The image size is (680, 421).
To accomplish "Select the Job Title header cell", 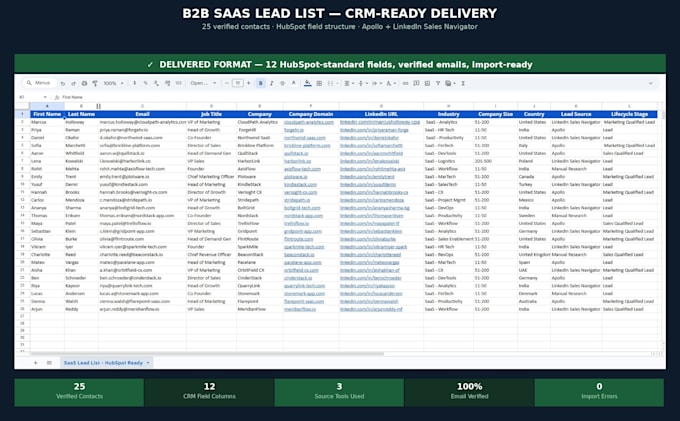I will [211, 114].
